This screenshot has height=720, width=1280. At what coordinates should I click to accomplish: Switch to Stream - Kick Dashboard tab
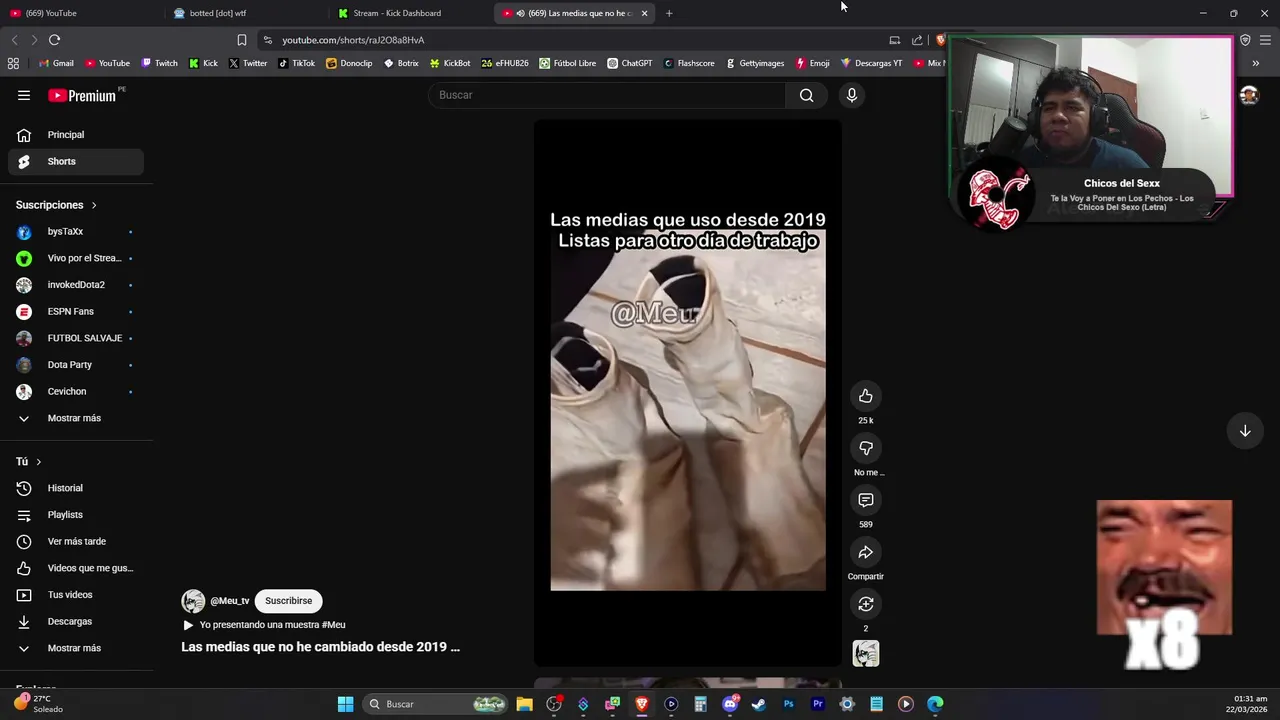click(x=410, y=13)
